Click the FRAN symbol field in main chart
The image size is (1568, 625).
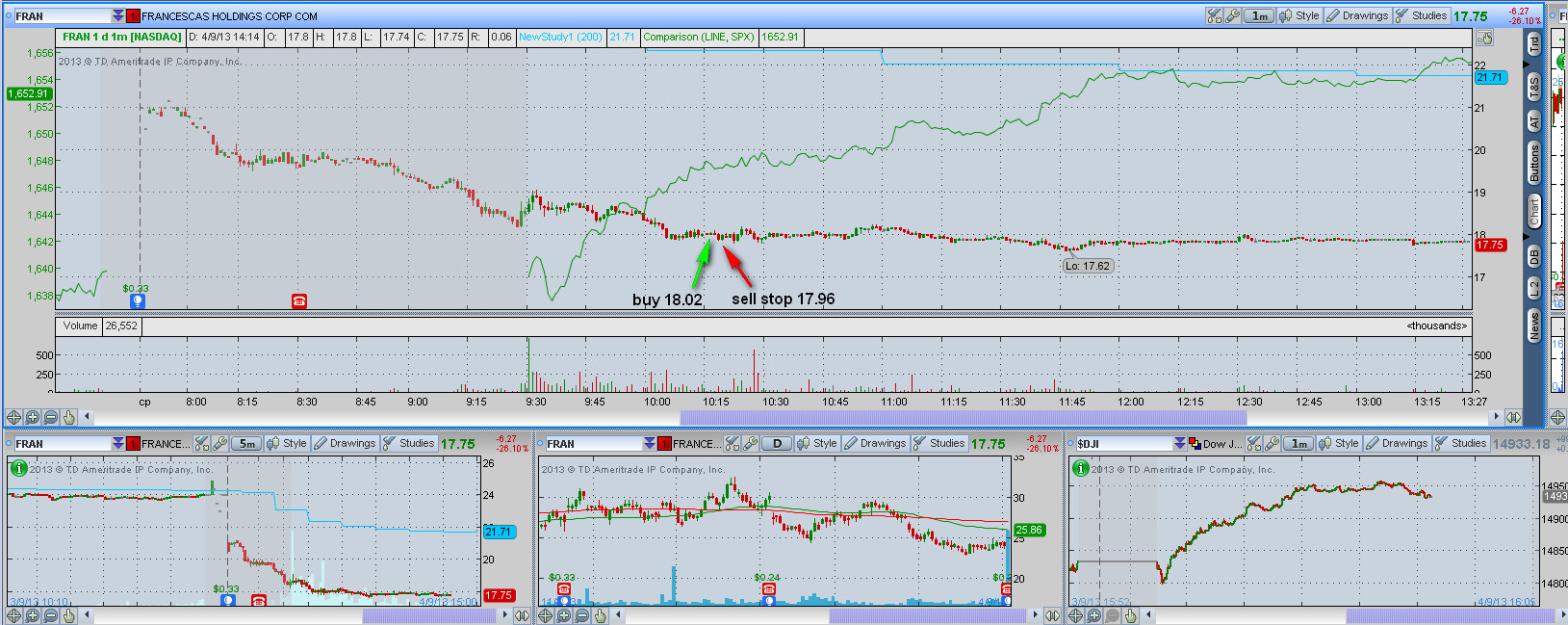point(63,16)
